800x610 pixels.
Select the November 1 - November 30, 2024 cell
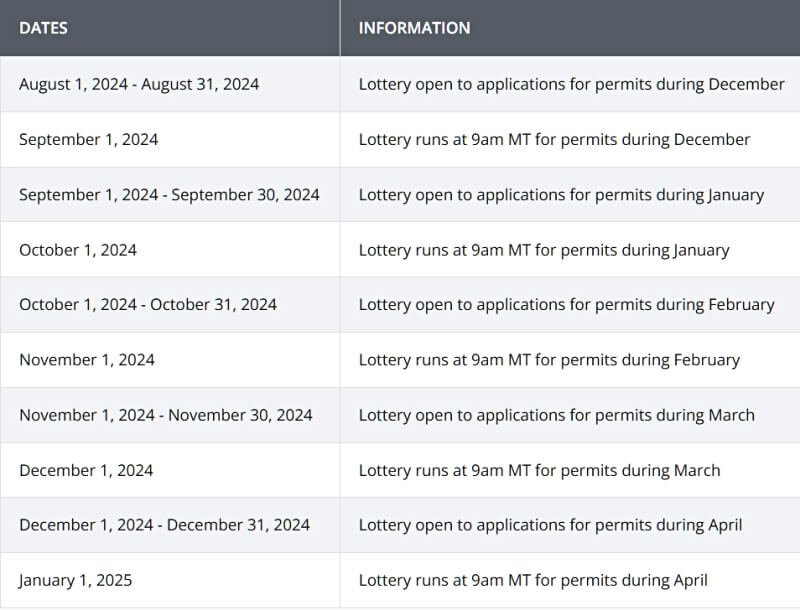point(166,415)
